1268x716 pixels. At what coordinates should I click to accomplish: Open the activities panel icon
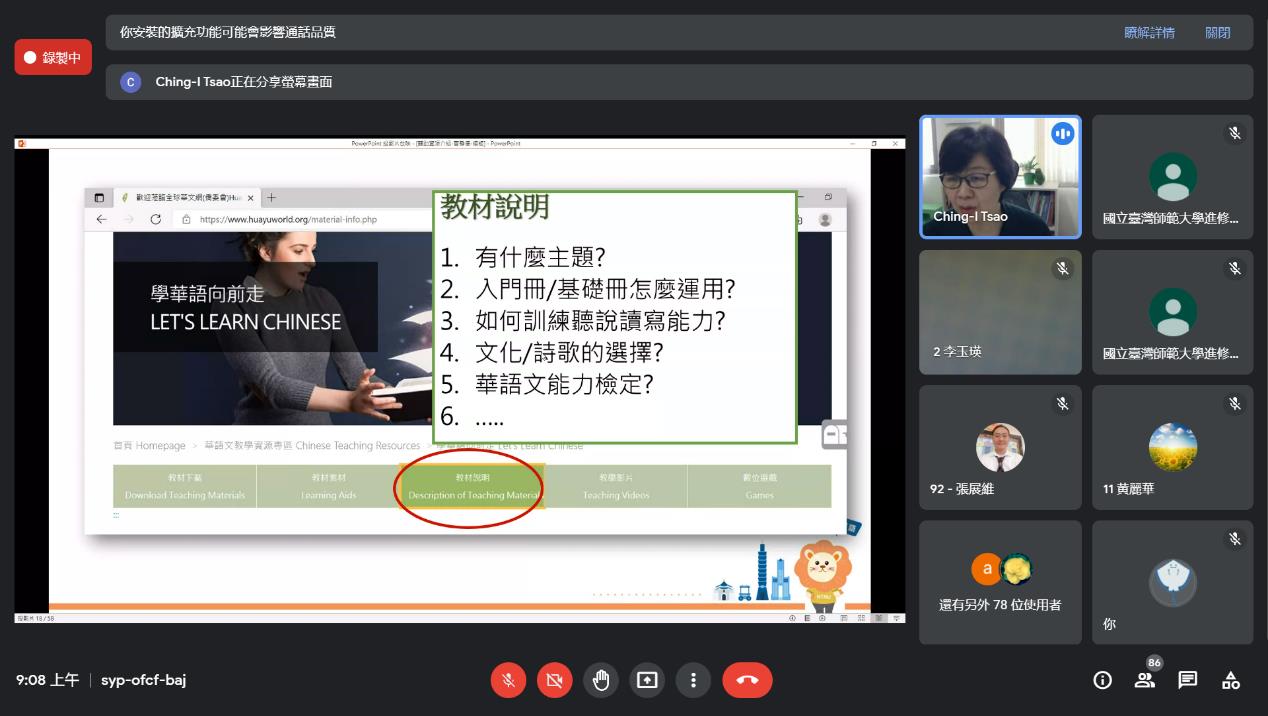tap(1231, 680)
